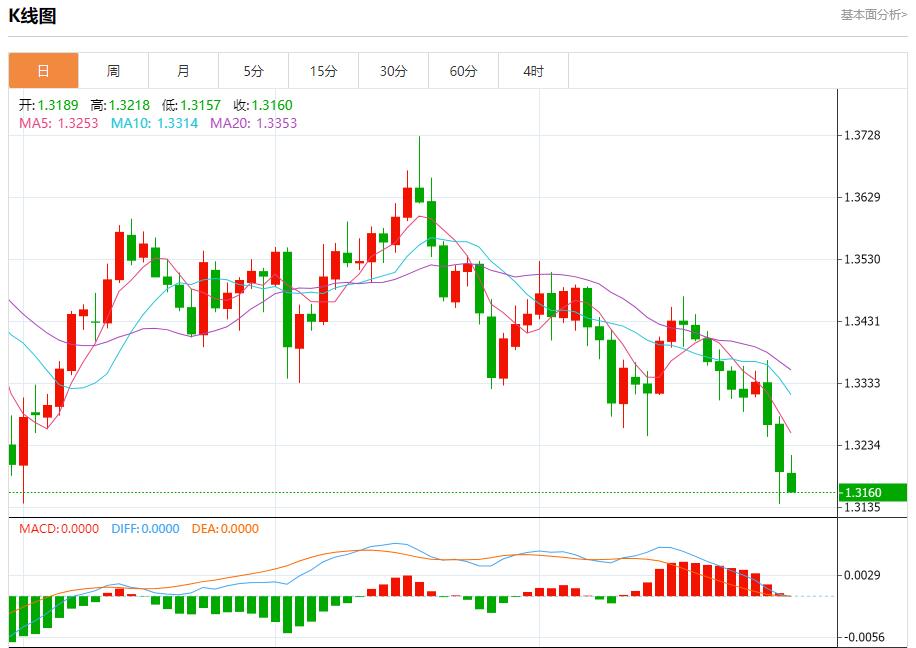Screen dimensions: 916x648
Task: Select the 60分 timeframe
Action: (x=465, y=71)
